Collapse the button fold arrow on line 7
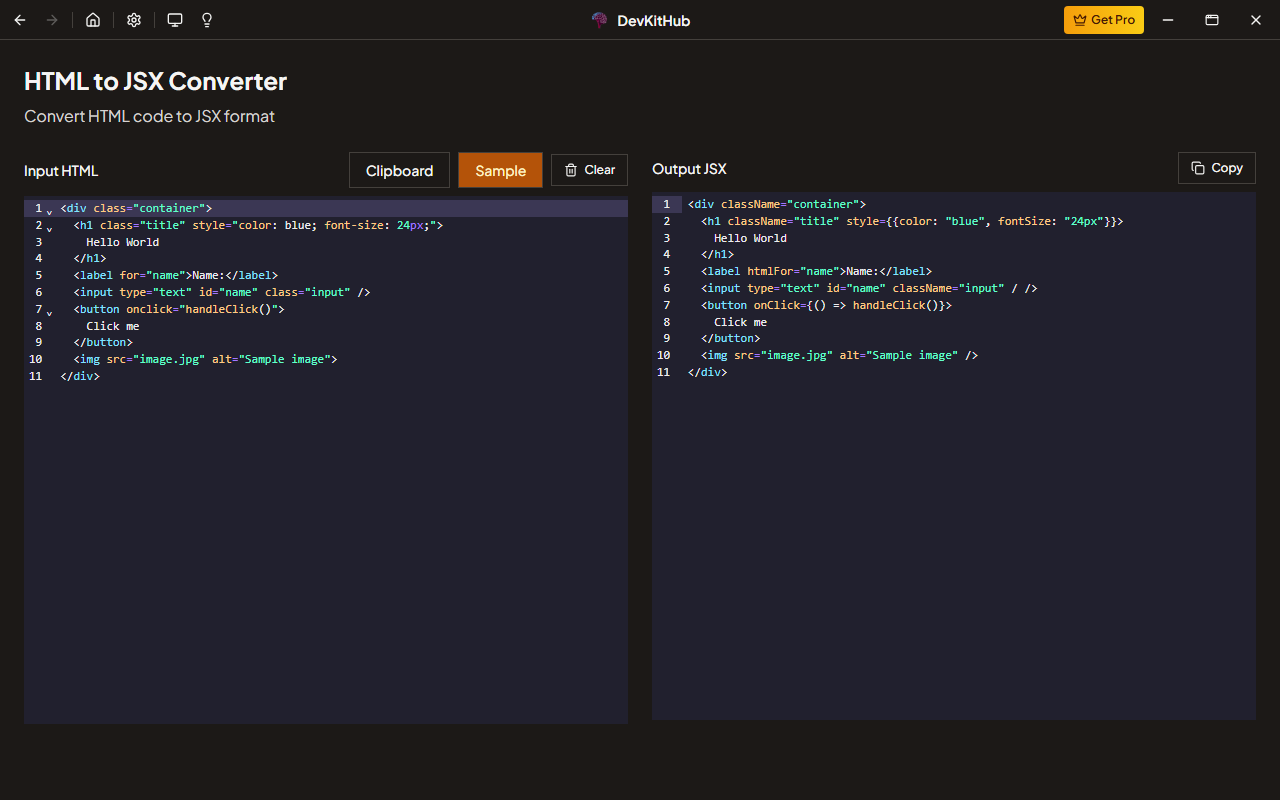1280x800 pixels. (50, 311)
